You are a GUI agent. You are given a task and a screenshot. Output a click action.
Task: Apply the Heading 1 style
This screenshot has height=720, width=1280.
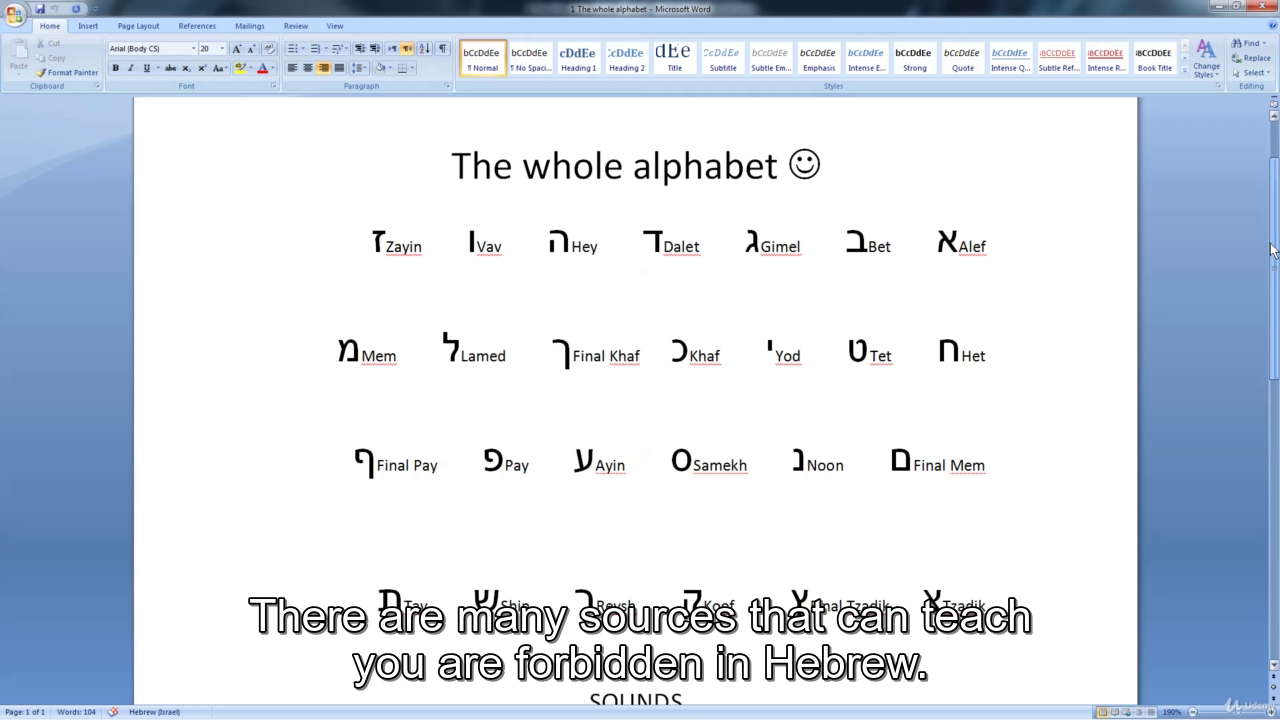(x=577, y=58)
